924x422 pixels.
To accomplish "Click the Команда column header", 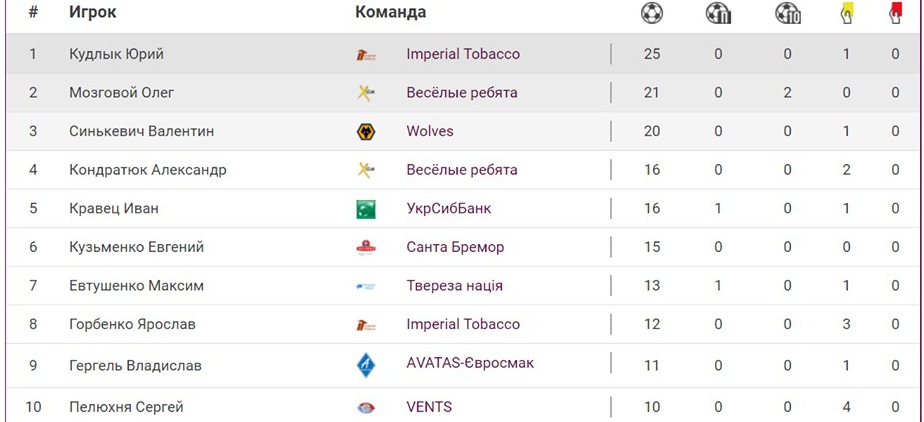I will click(390, 13).
